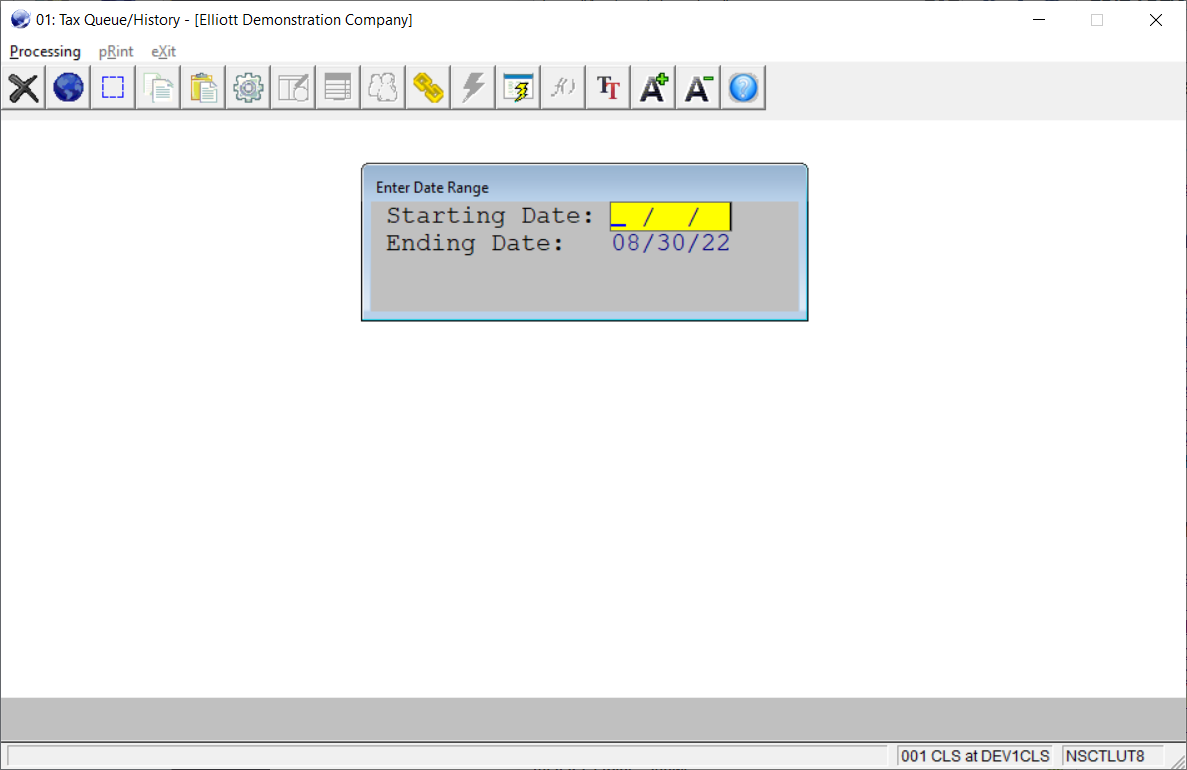Click the Enter Date Range dialog title
This screenshot has width=1187, height=770.
click(432, 187)
